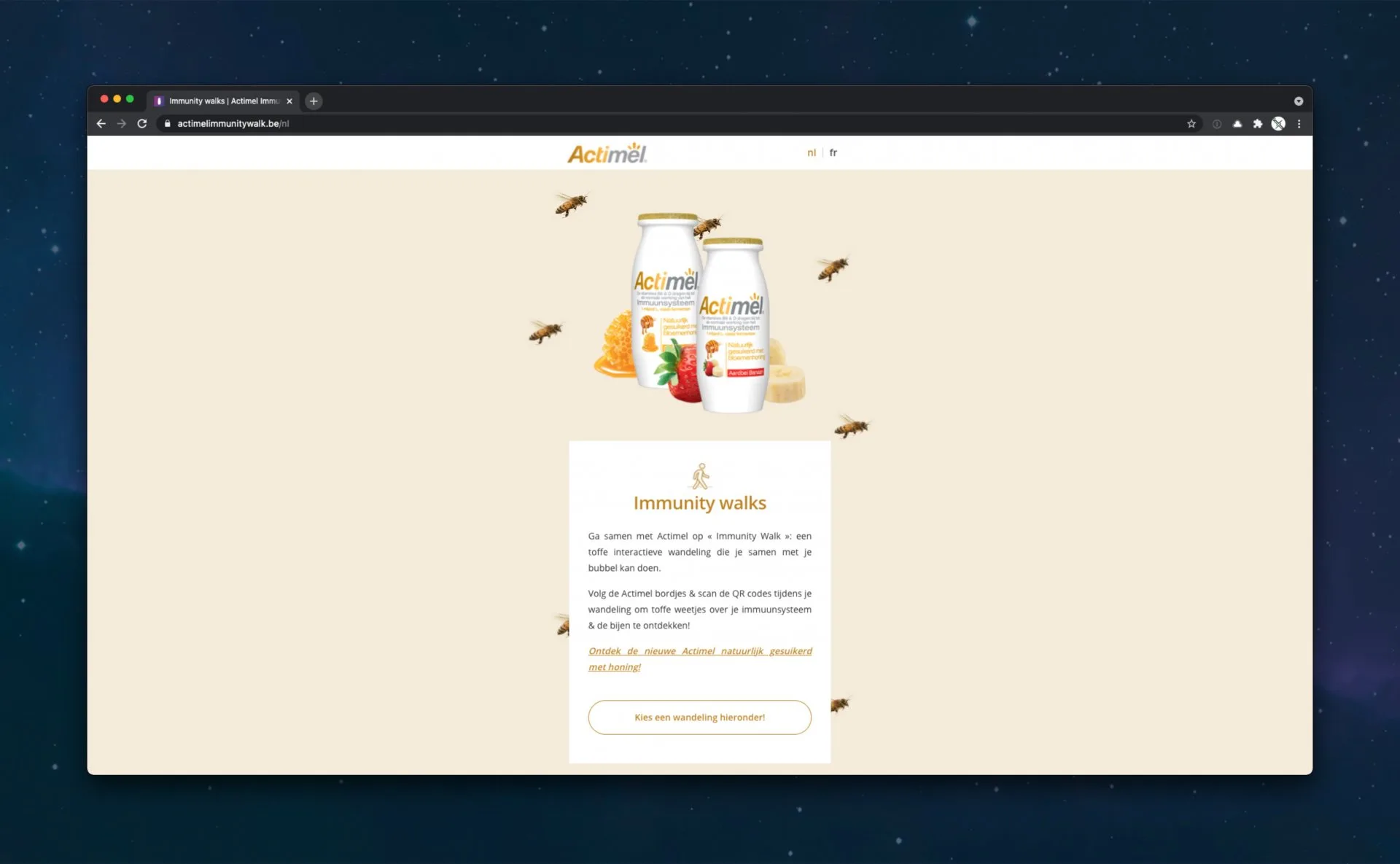
Task: Go back to the previous page
Action: [101, 124]
